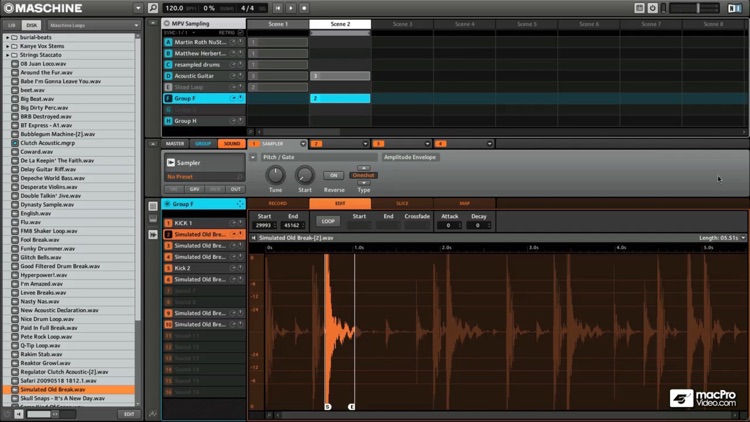750x422 pixels.
Task: Open the SYNC 1/1 grid dropdown
Action: click(194, 33)
